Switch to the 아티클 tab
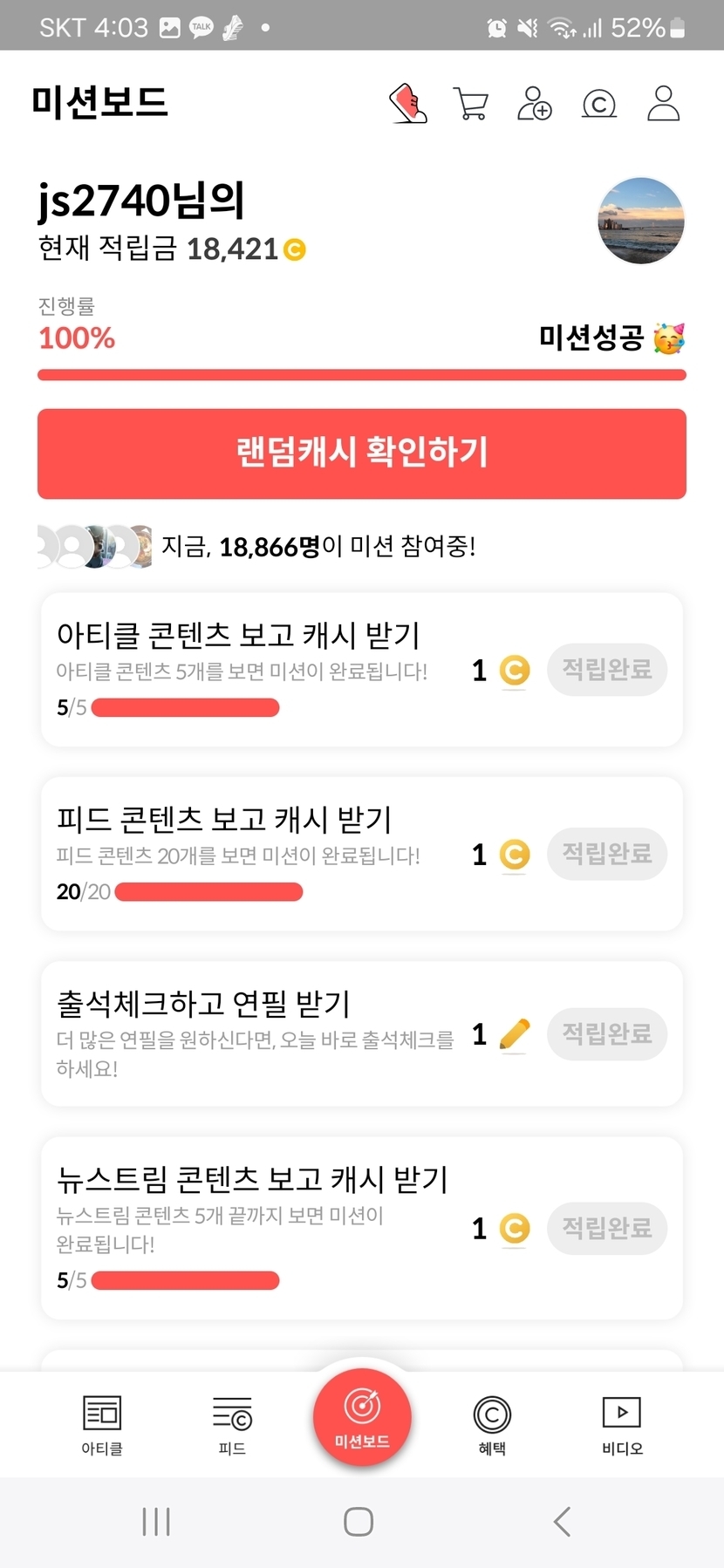This screenshot has width=724, height=1568. (102, 1423)
